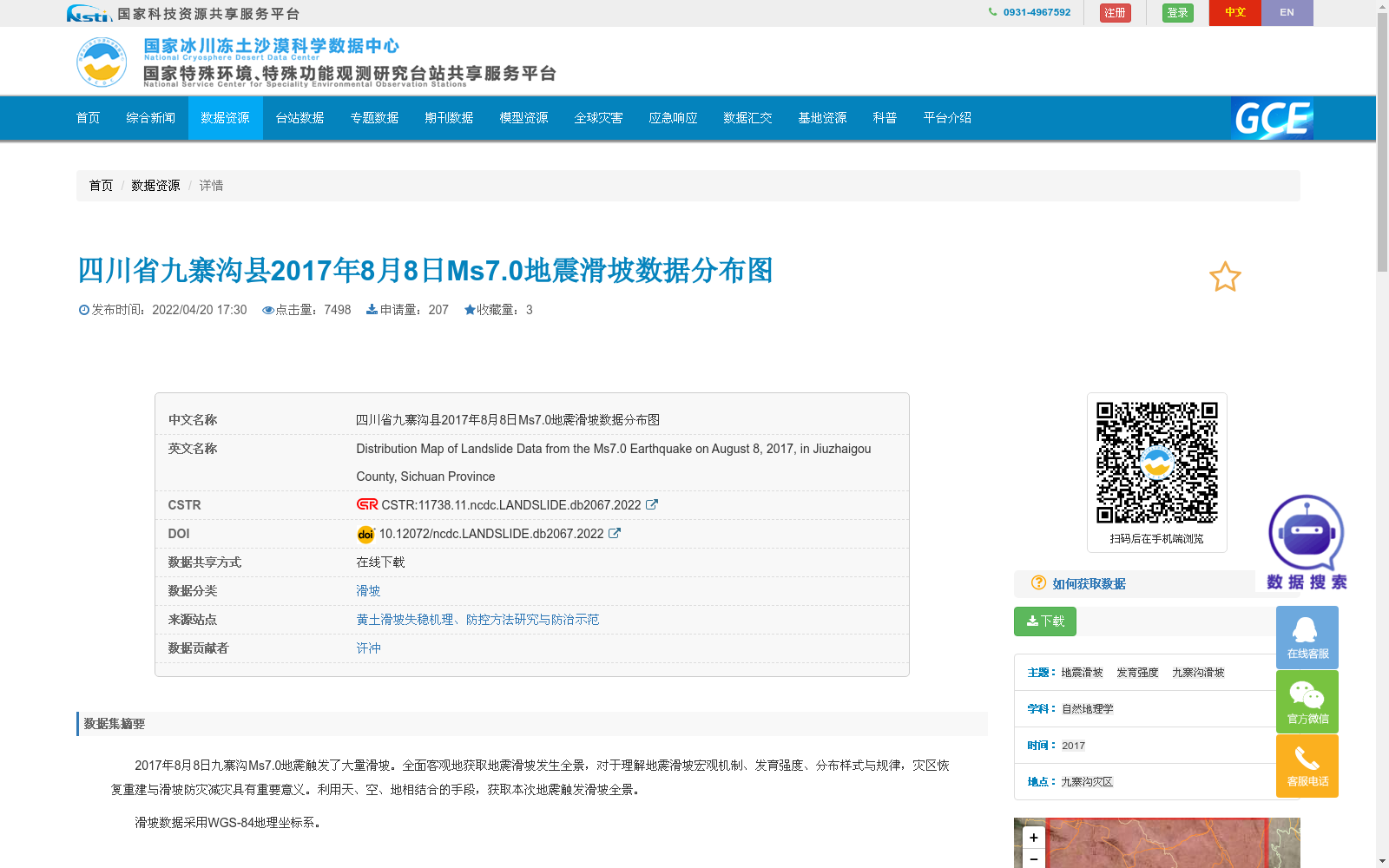Switch language to 中文
The width and height of the screenshot is (1389, 868).
(1235, 13)
